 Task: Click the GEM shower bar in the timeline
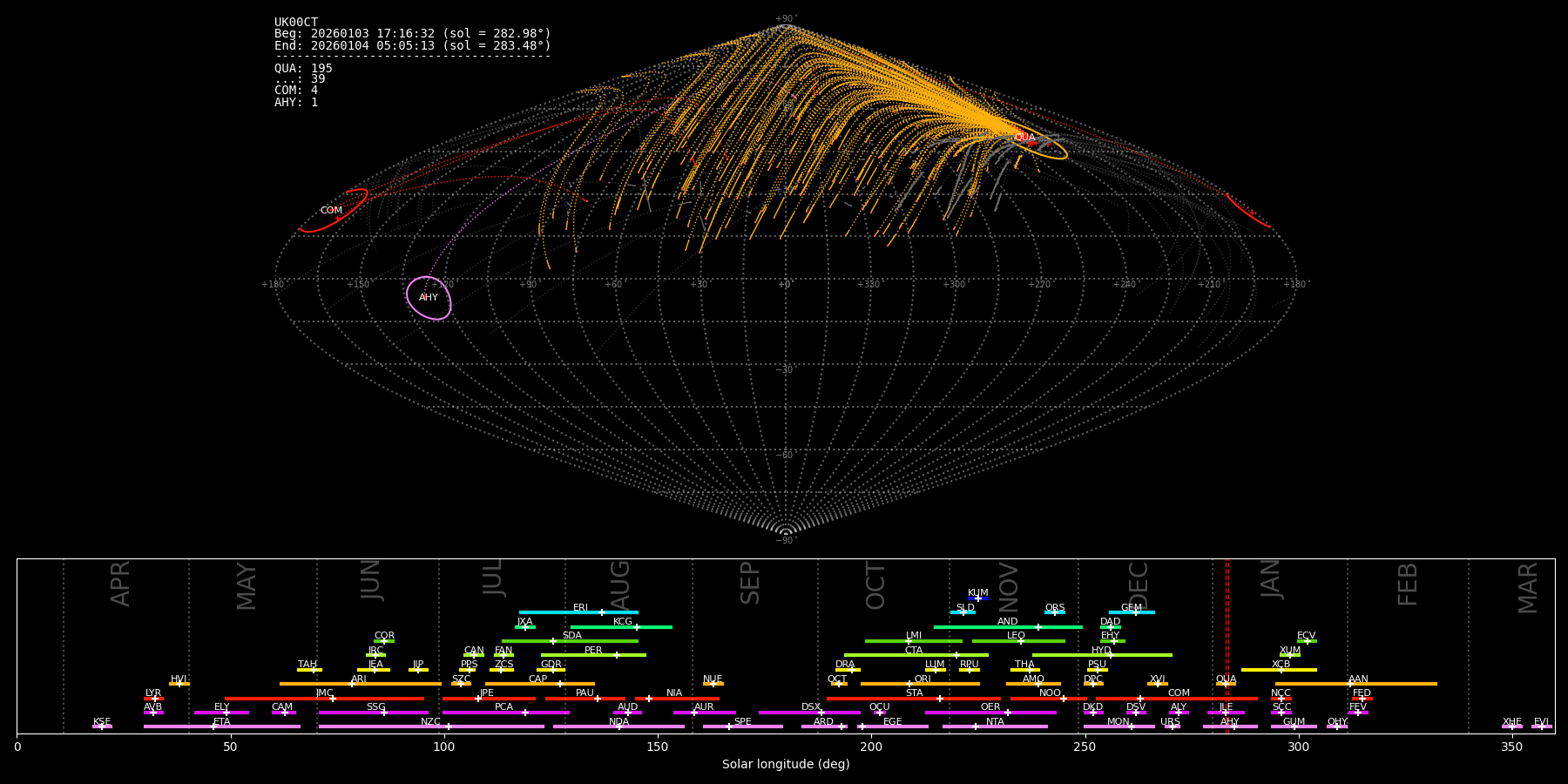(x=1131, y=612)
